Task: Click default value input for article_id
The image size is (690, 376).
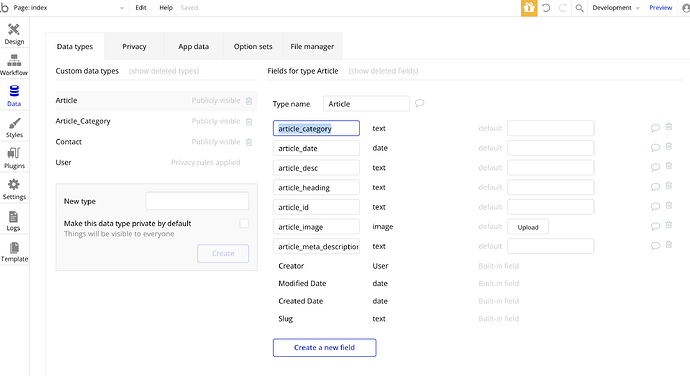Action: (551, 207)
